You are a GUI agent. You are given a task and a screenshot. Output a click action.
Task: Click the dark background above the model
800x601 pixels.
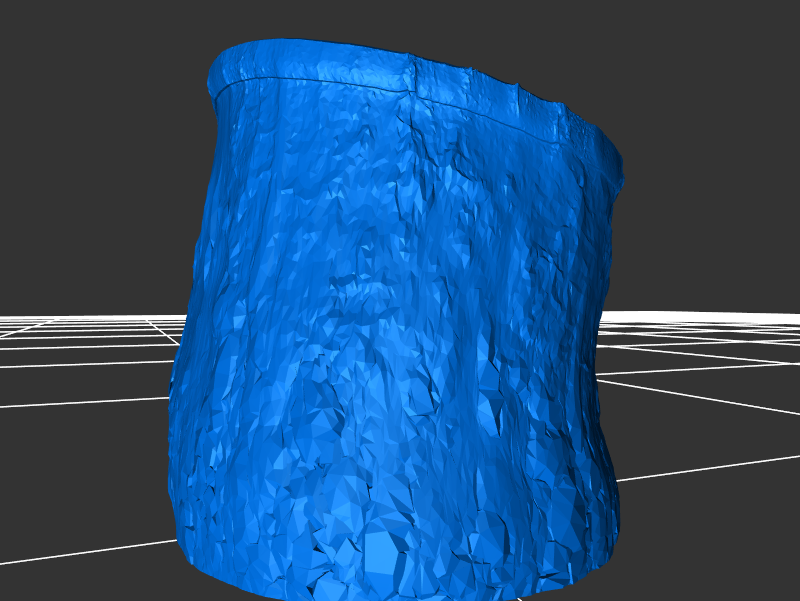click(400, 20)
